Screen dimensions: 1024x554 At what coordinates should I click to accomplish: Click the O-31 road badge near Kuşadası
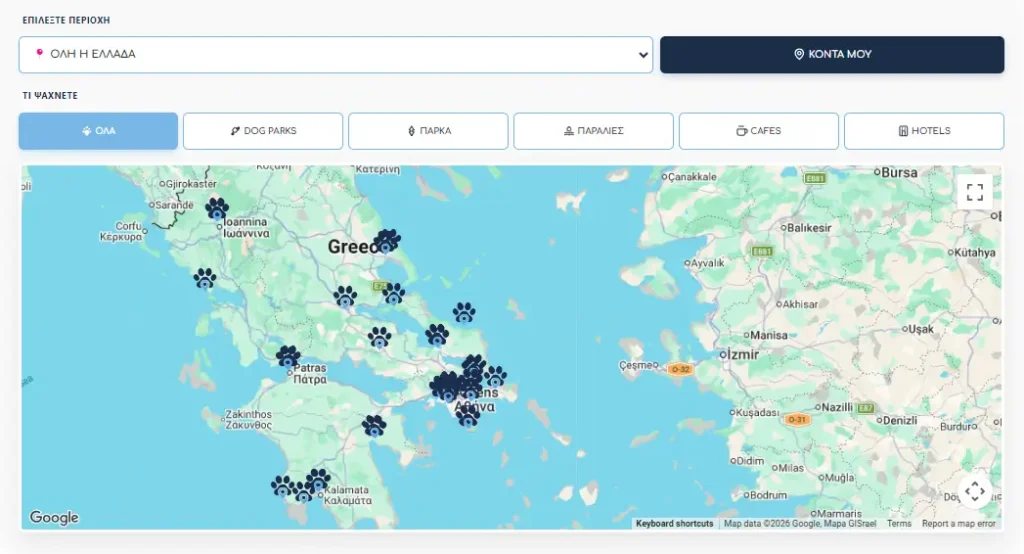797,419
